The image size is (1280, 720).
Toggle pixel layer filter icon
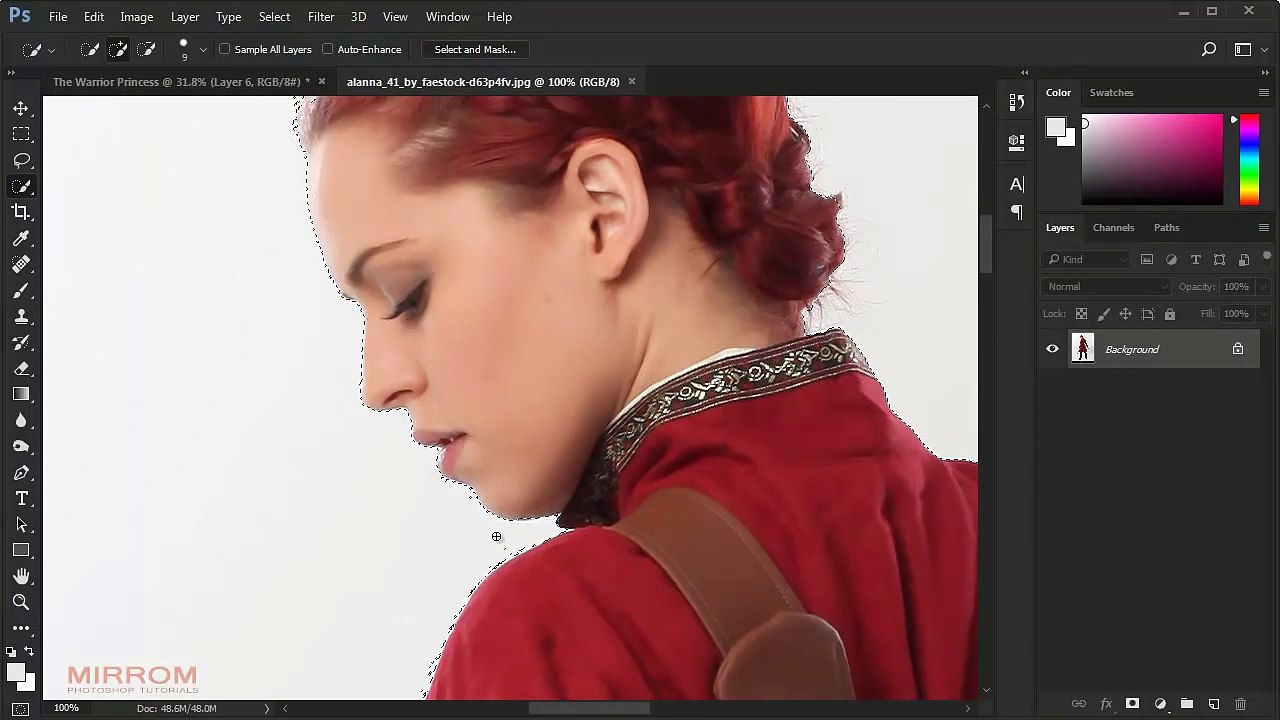(x=1147, y=260)
